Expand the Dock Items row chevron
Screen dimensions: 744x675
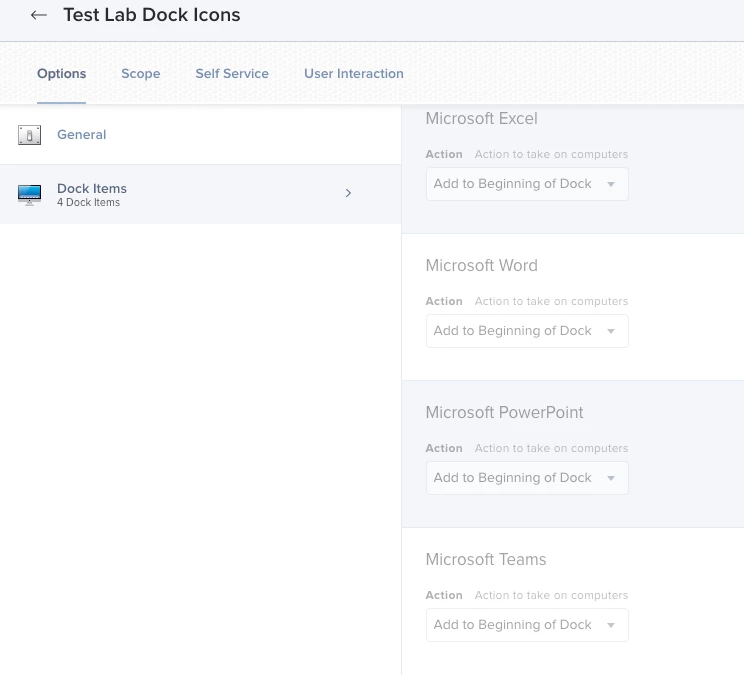point(348,193)
